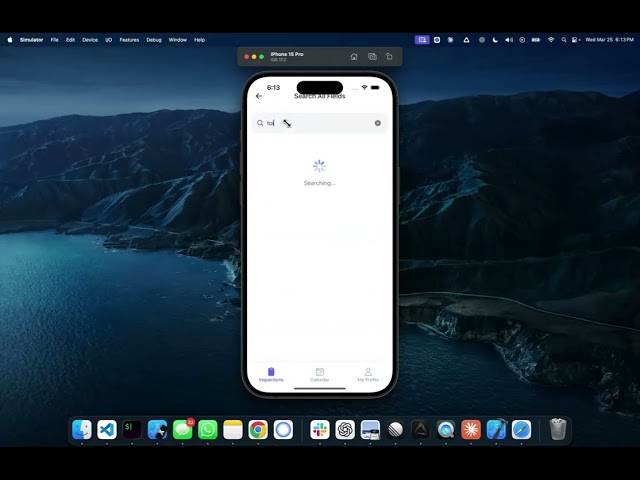Open Notes from the Dock
This screenshot has width=640, height=480.
click(x=233, y=429)
